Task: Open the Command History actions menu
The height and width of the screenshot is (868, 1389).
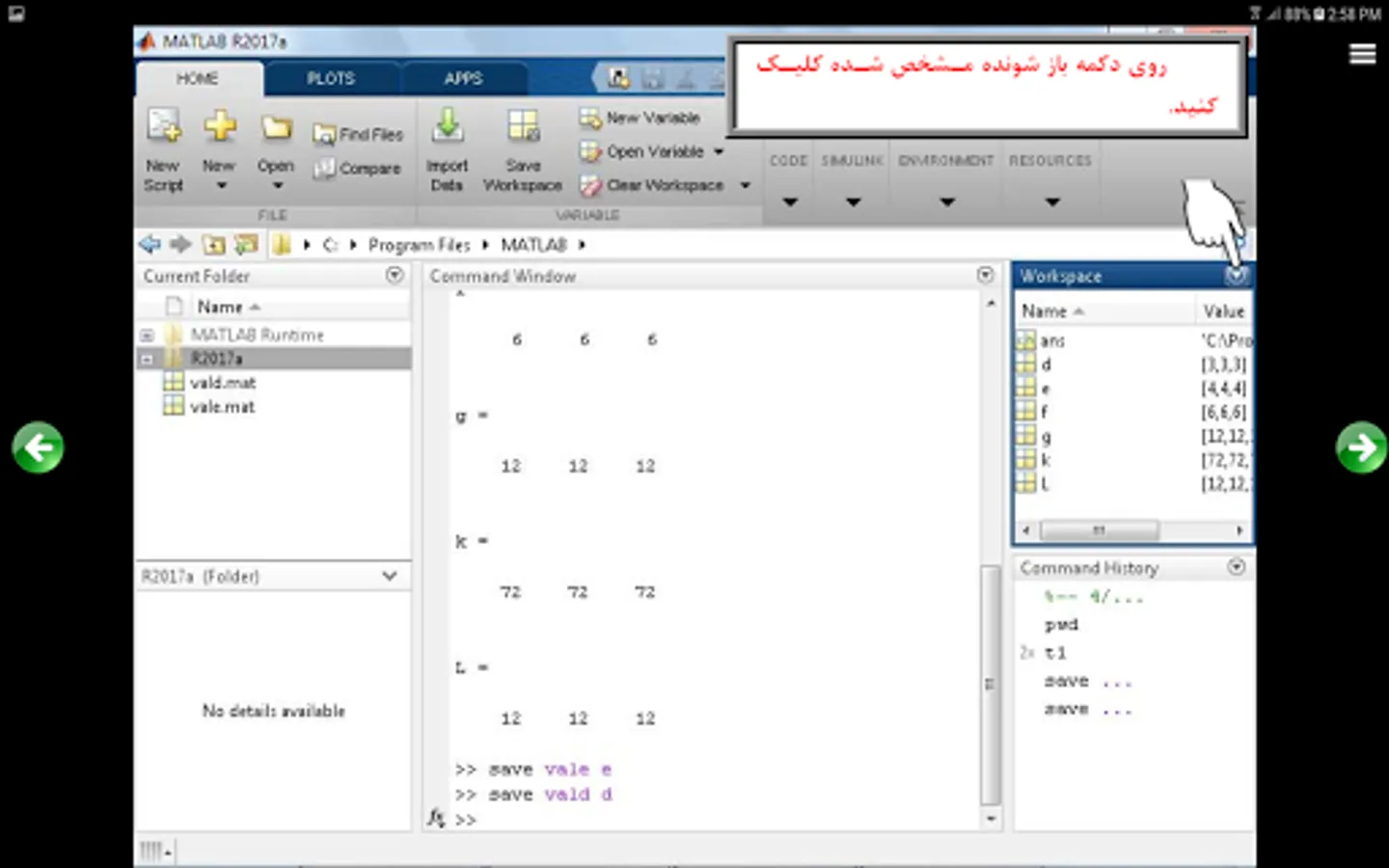Action: click(x=1237, y=567)
